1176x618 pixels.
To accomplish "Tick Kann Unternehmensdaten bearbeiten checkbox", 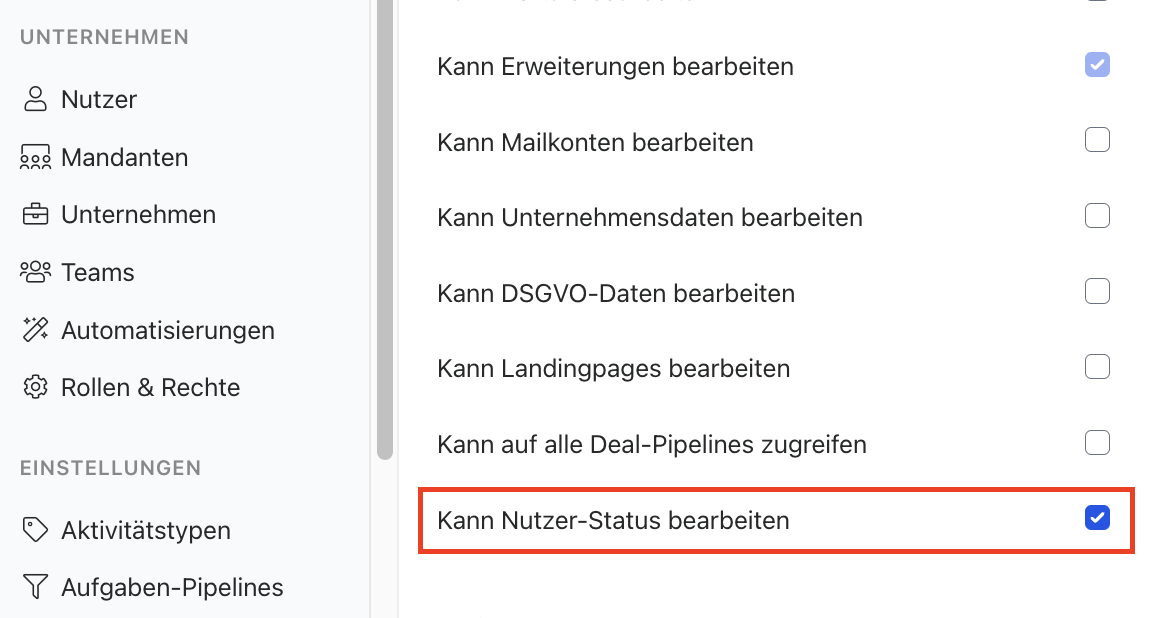I will coord(1097,216).
